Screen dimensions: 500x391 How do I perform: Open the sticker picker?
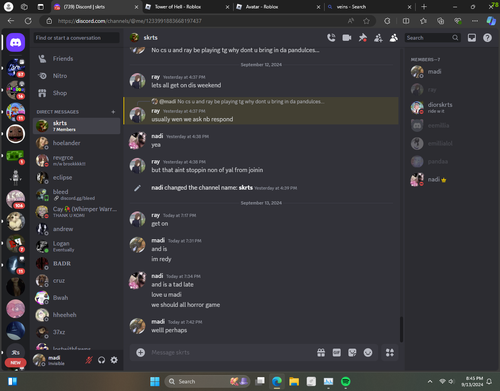pyautogui.click(x=352, y=352)
